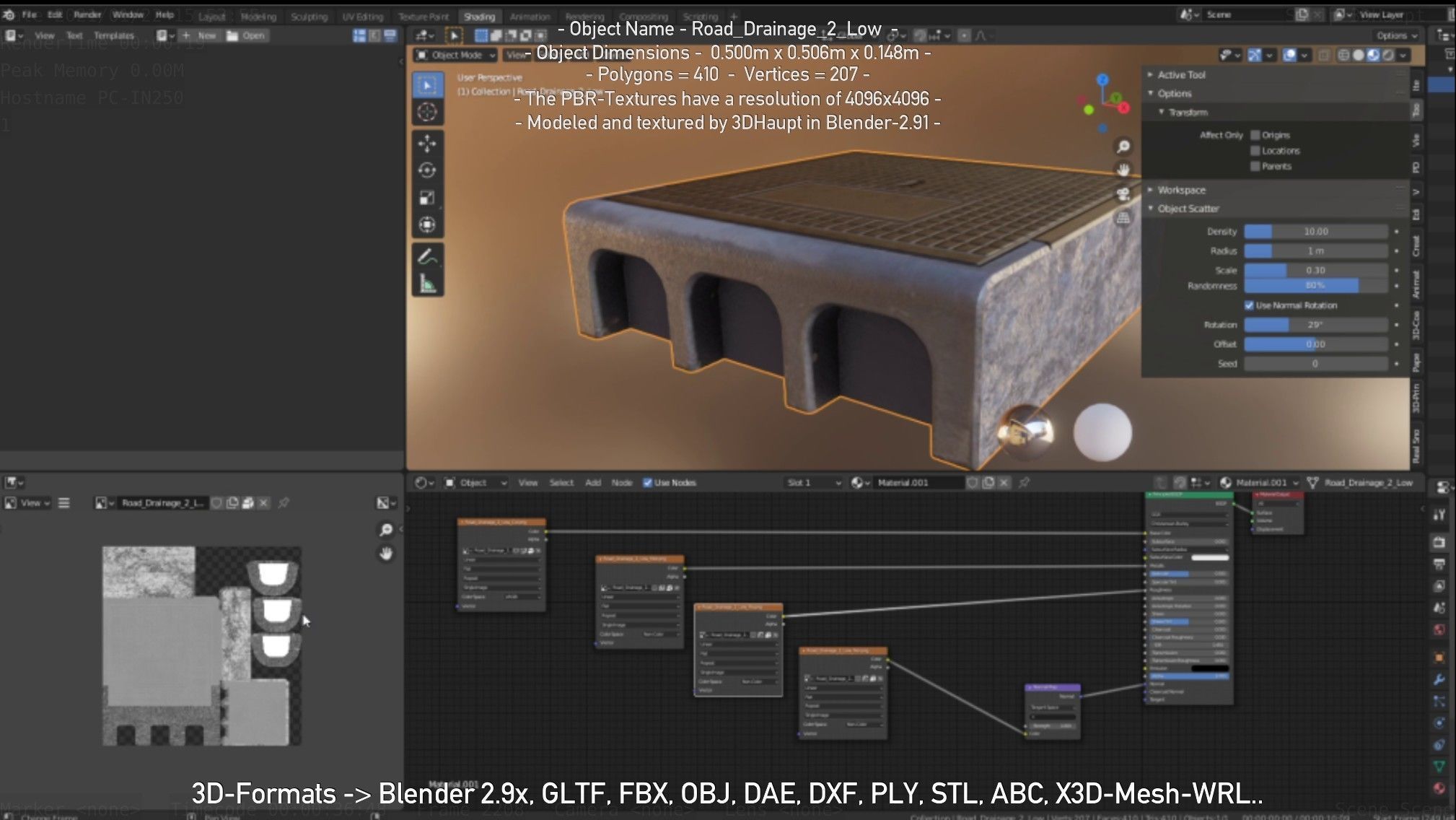Toggle X-ray mode button
Image resolution: width=1456 pixels, height=820 pixels.
[1324, 55]
